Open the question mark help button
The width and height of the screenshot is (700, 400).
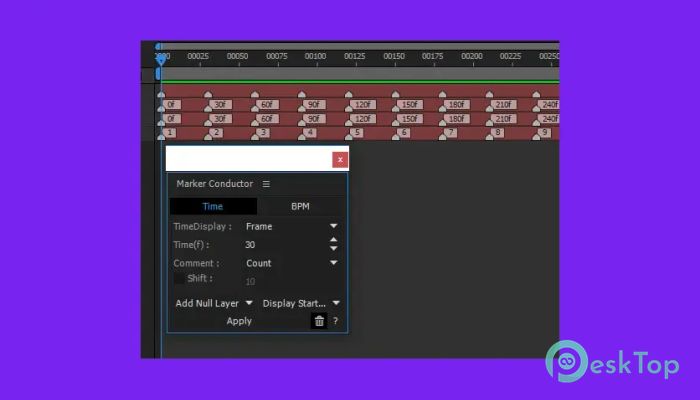[335, 321]
